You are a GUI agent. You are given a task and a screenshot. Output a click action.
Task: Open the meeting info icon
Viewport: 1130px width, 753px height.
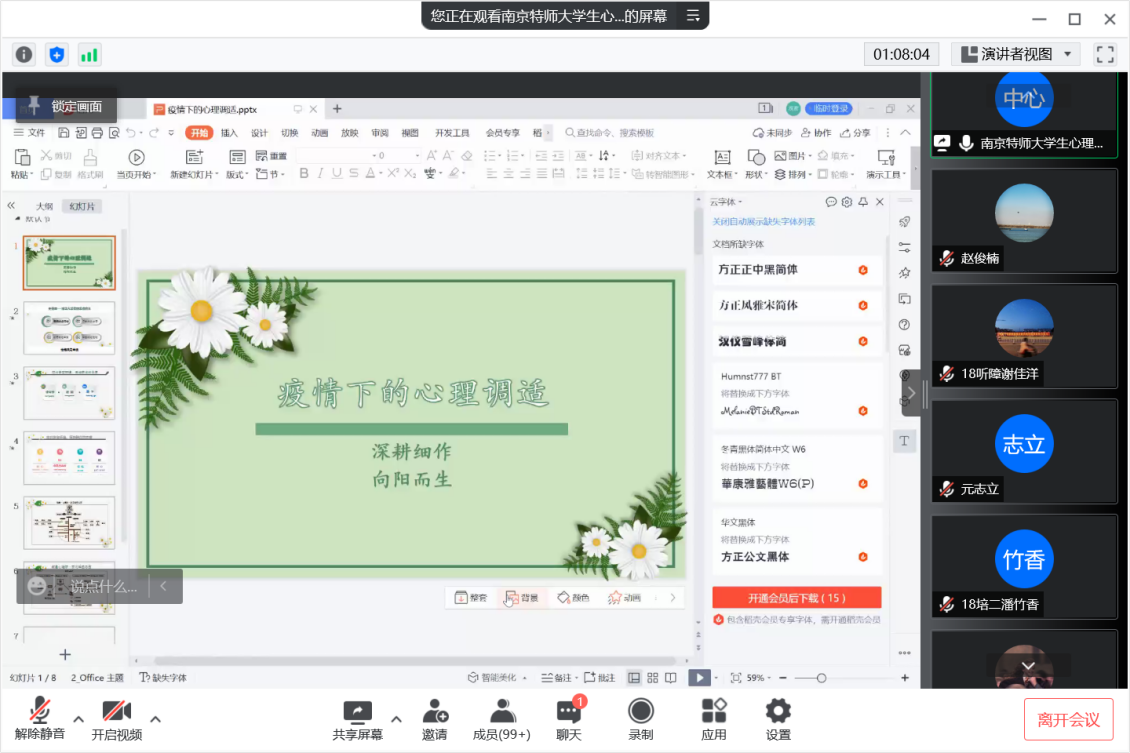pyautogui.click(x=23, y=55)
